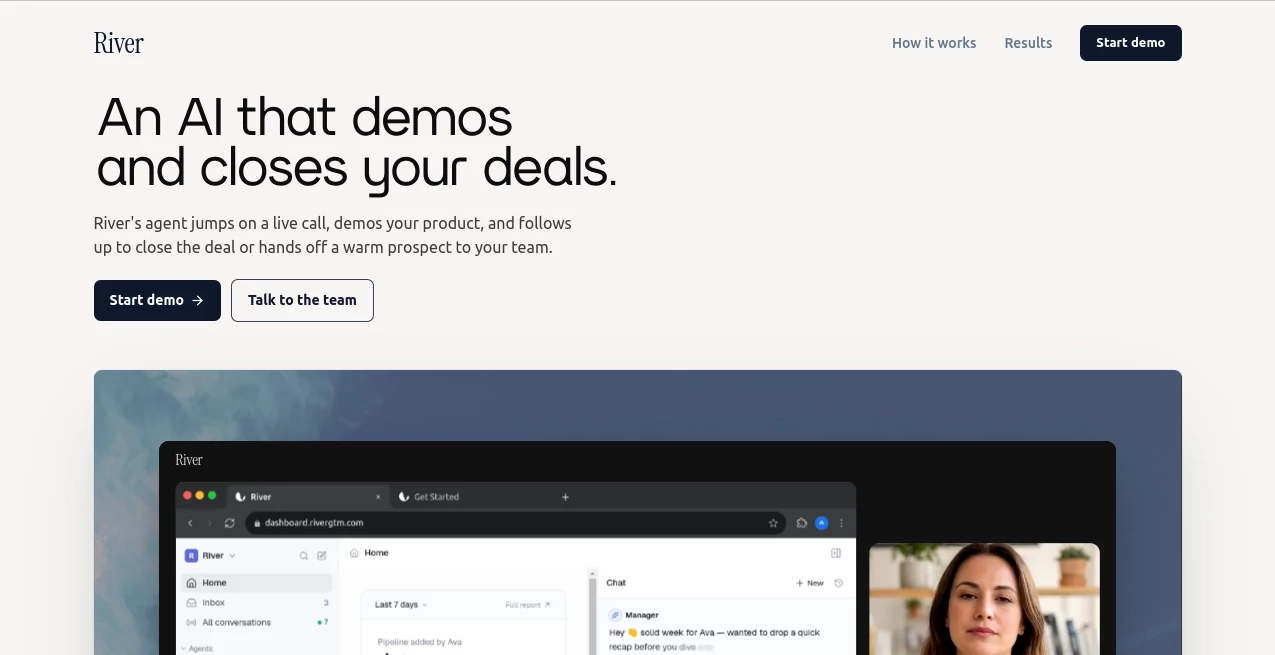Switch to the River browser tab in the demo
1275x655 pixels.
308,496
